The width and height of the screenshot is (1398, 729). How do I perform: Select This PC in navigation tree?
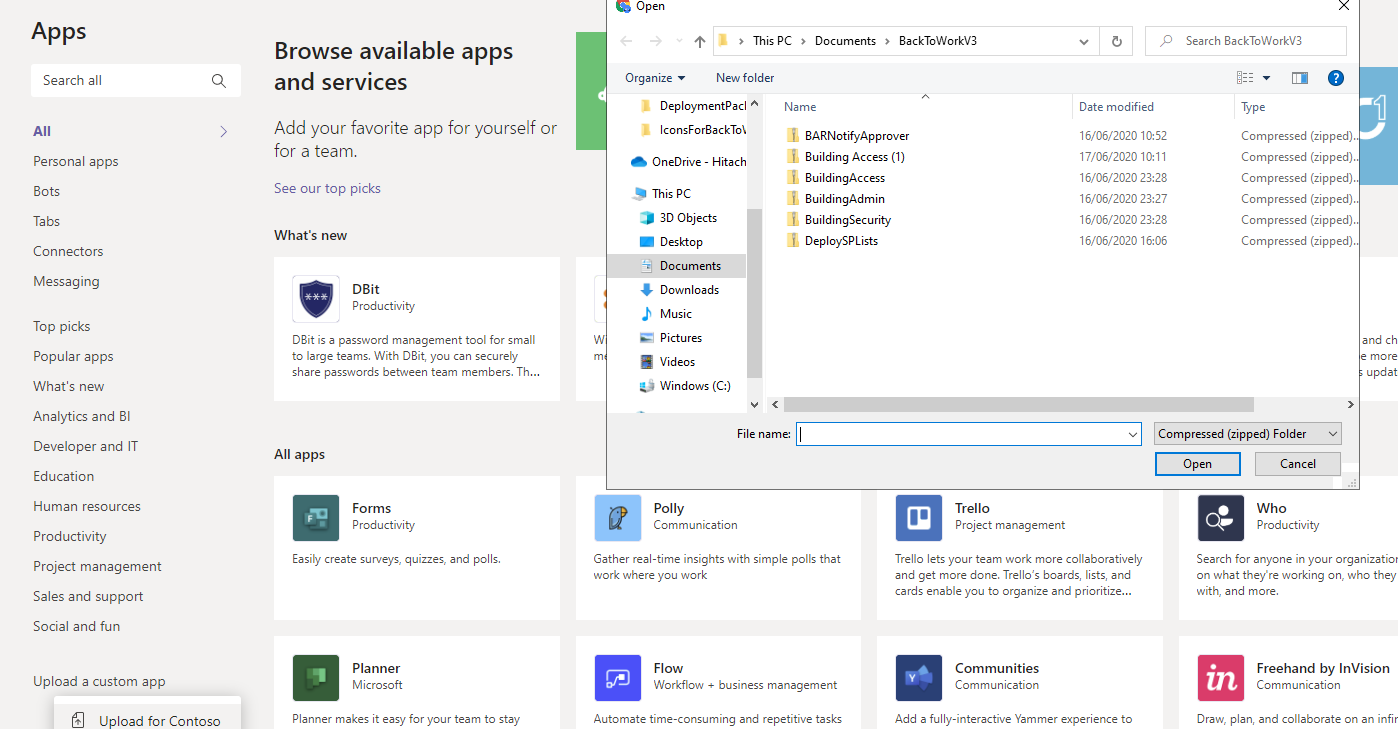[x=661, y=194]
